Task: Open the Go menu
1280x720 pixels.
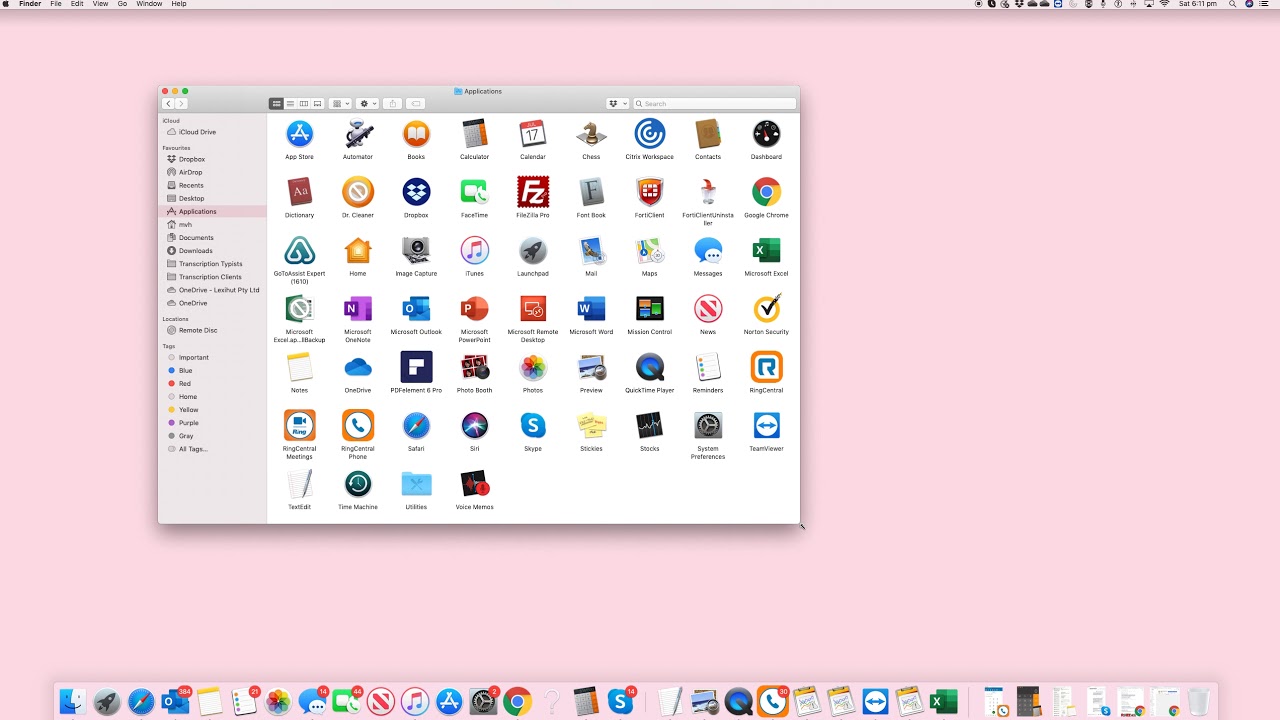Action: [122, 4]
